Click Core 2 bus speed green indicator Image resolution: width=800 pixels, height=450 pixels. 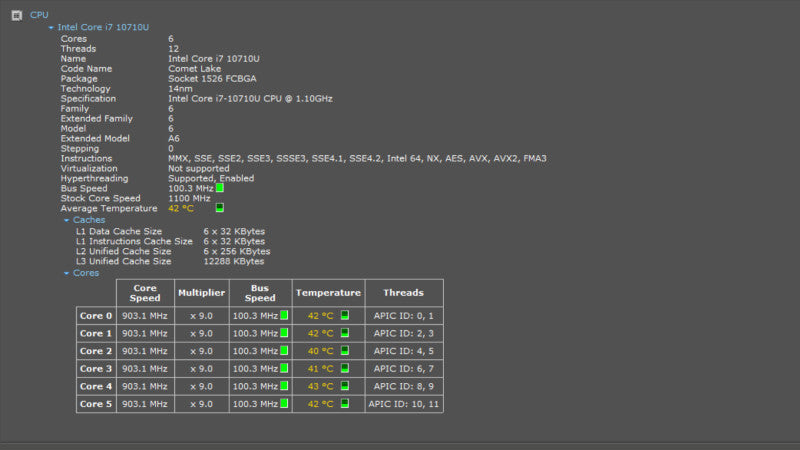tap(284, 351)
